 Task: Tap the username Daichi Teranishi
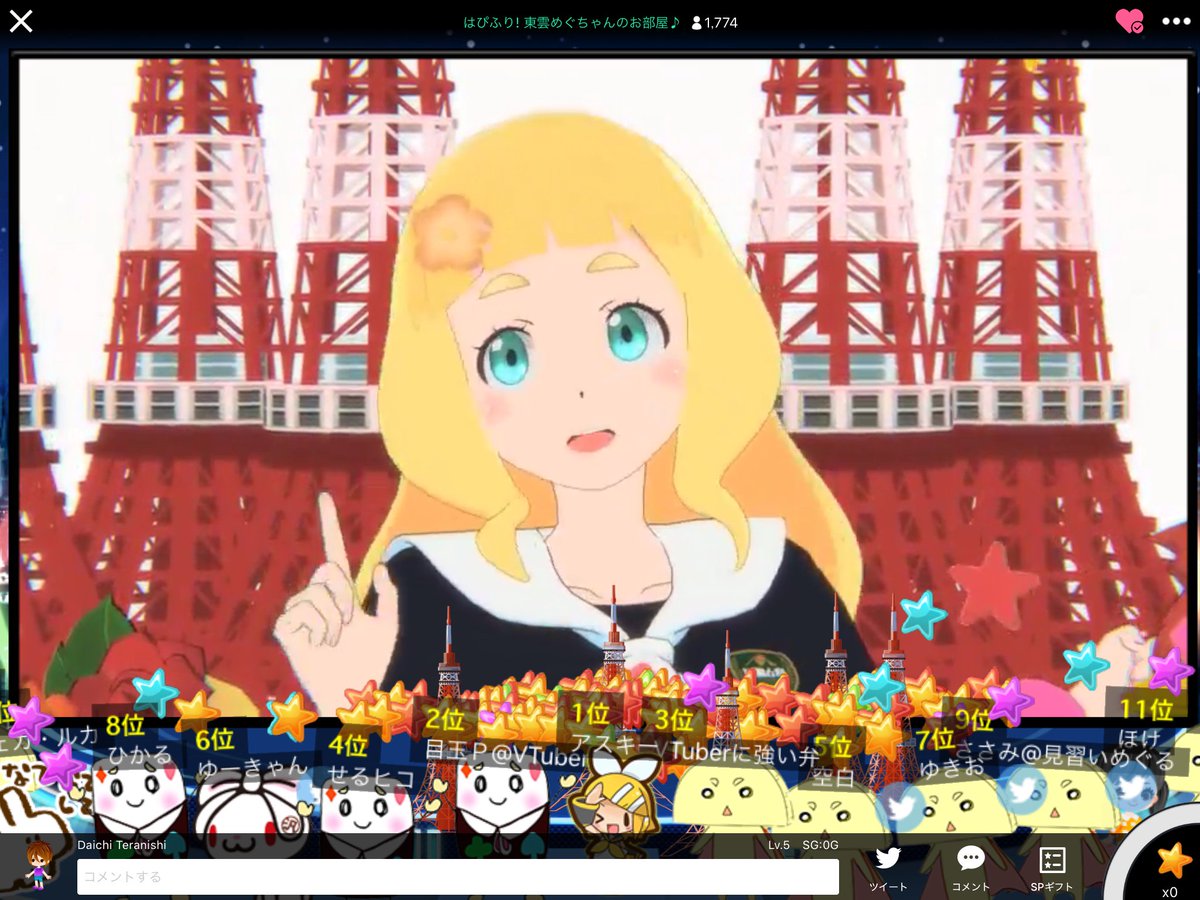pyautogui.click(x=120, y=845)
